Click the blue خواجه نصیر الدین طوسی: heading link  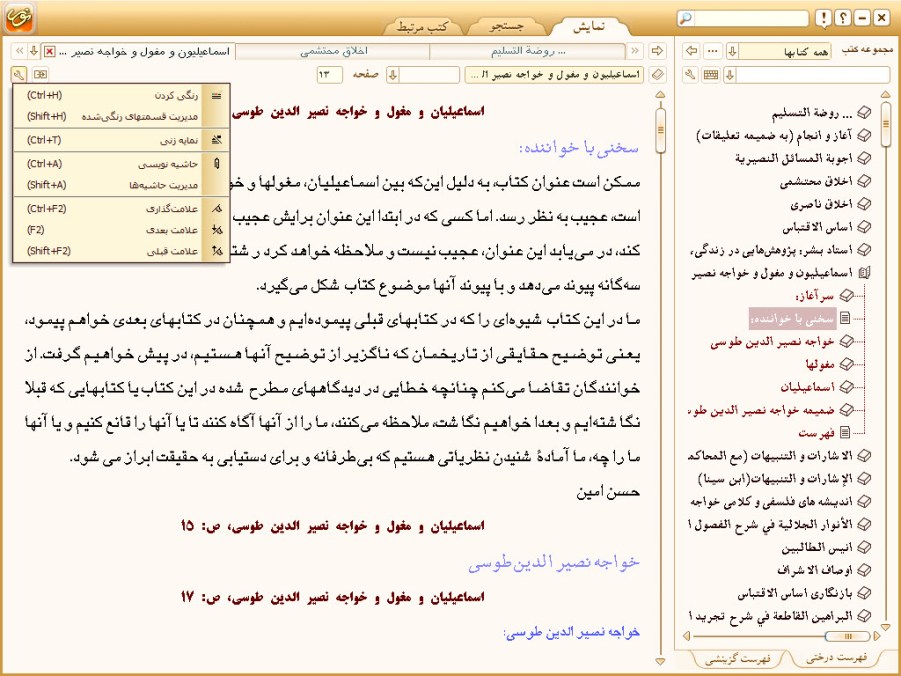tap(572, 632)
